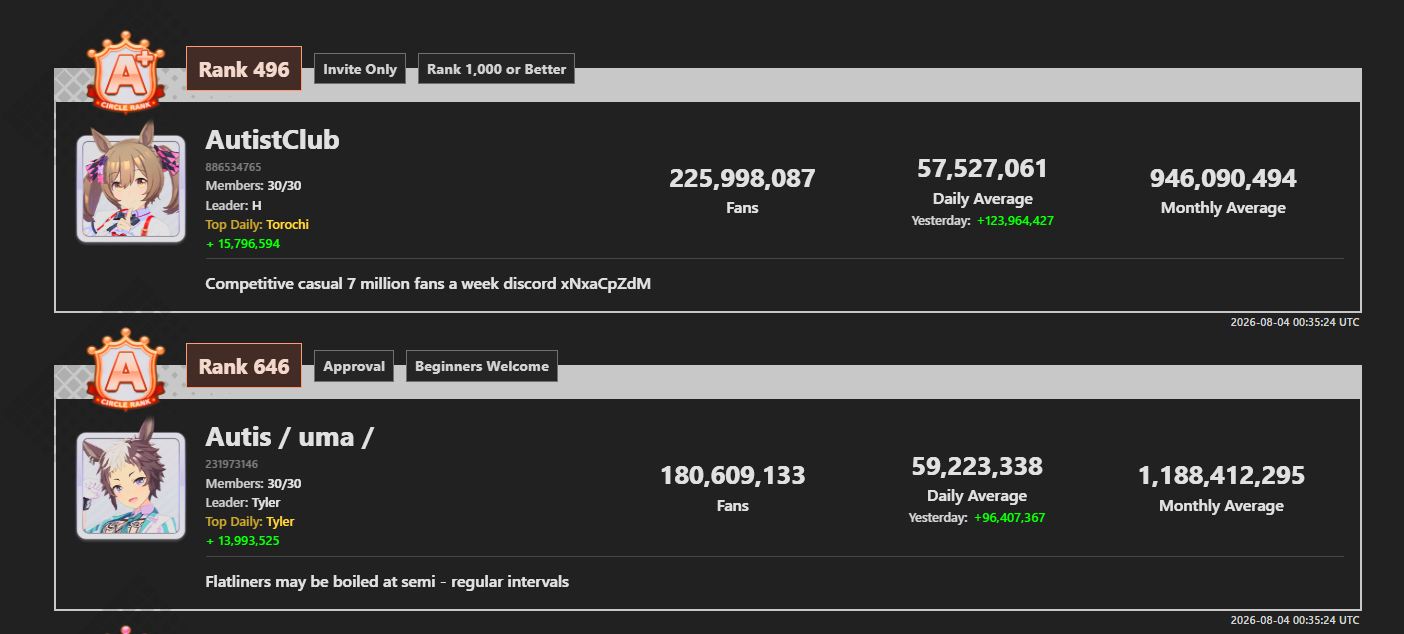Click the 946,090,494 monthly average
The height and width of the screenshot is (634, 1404).
[1223, 179]
